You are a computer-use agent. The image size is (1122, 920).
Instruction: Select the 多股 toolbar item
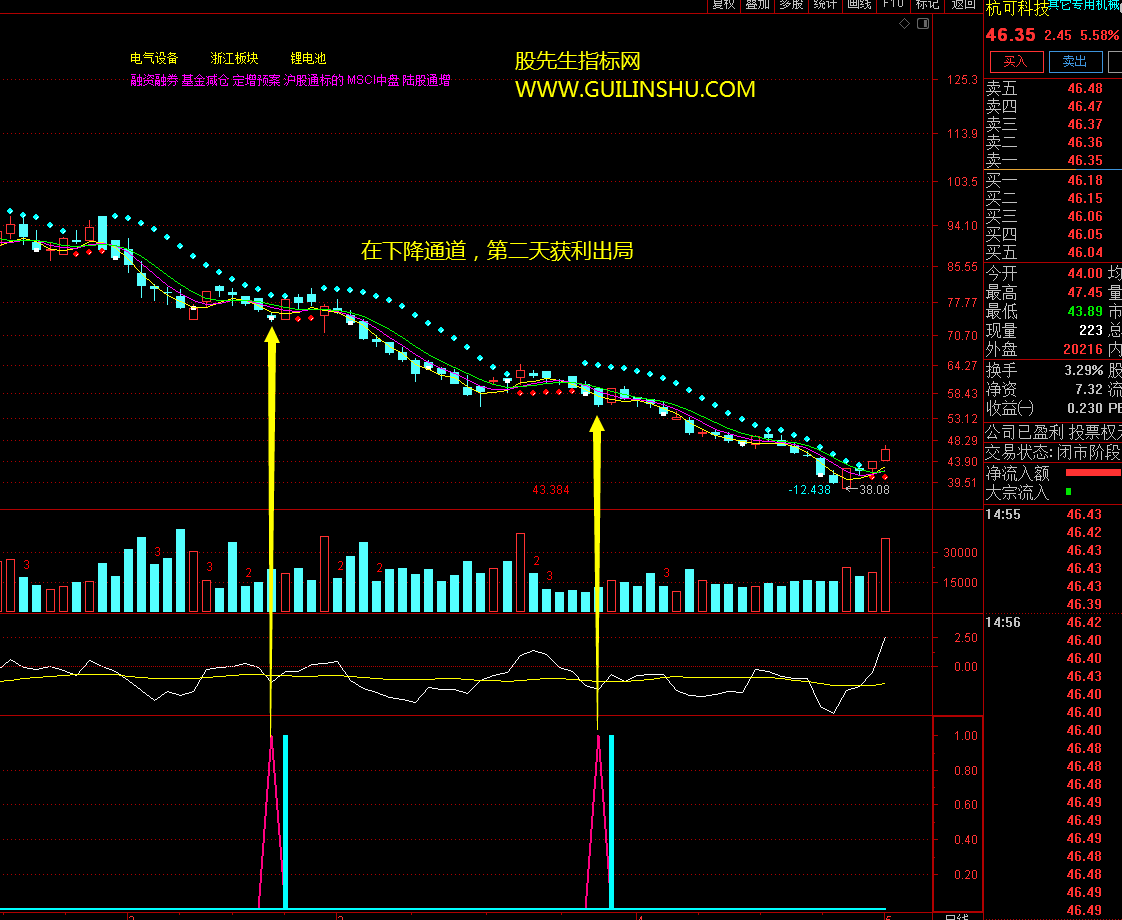tap(791, 5)
